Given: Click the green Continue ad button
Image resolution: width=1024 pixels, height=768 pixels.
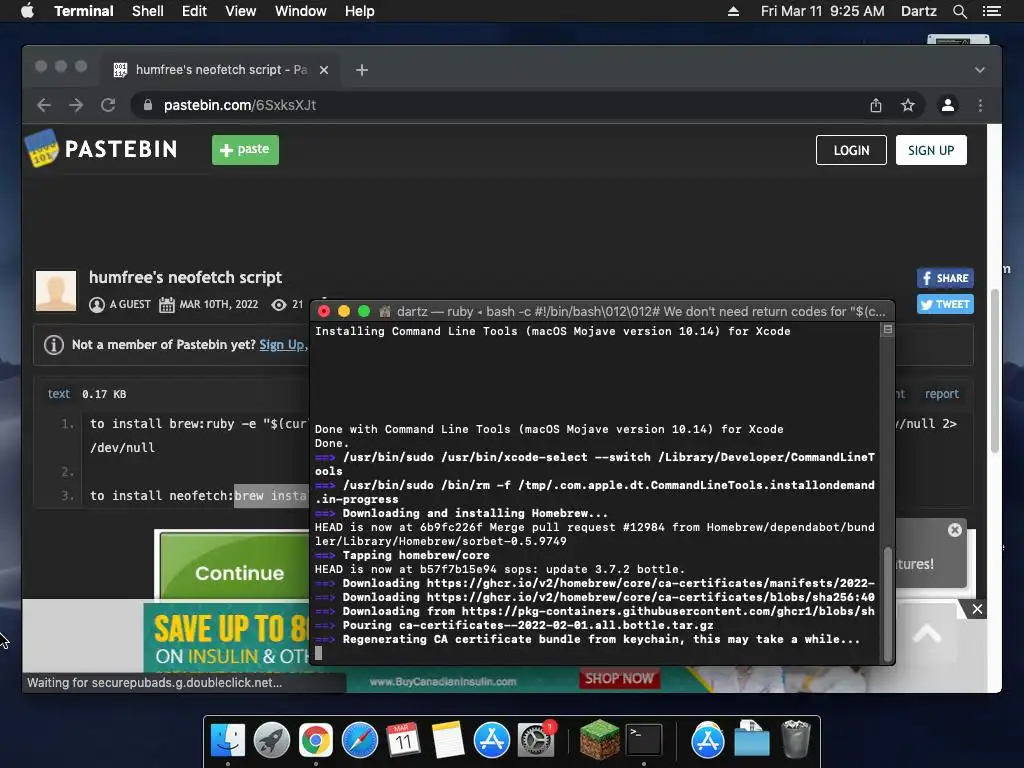Looking at the screenshot, I should (x=235, y=566).
